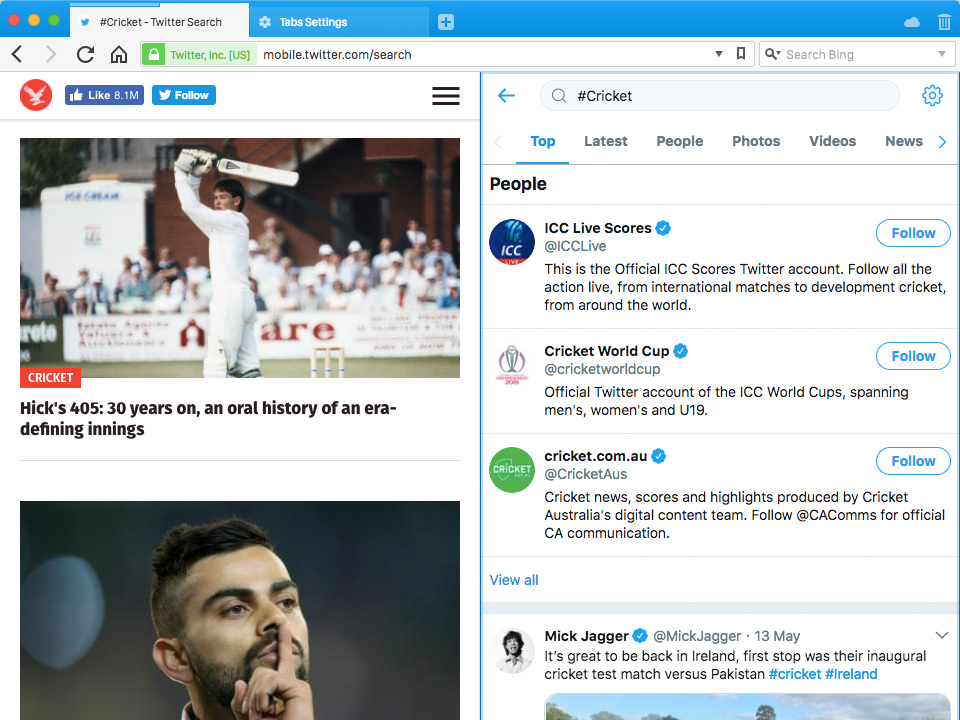Image resolution: width=960 pixels, height=720 pixels.
Task: Open the @MickJagger handle
Action: pos(697,636)
